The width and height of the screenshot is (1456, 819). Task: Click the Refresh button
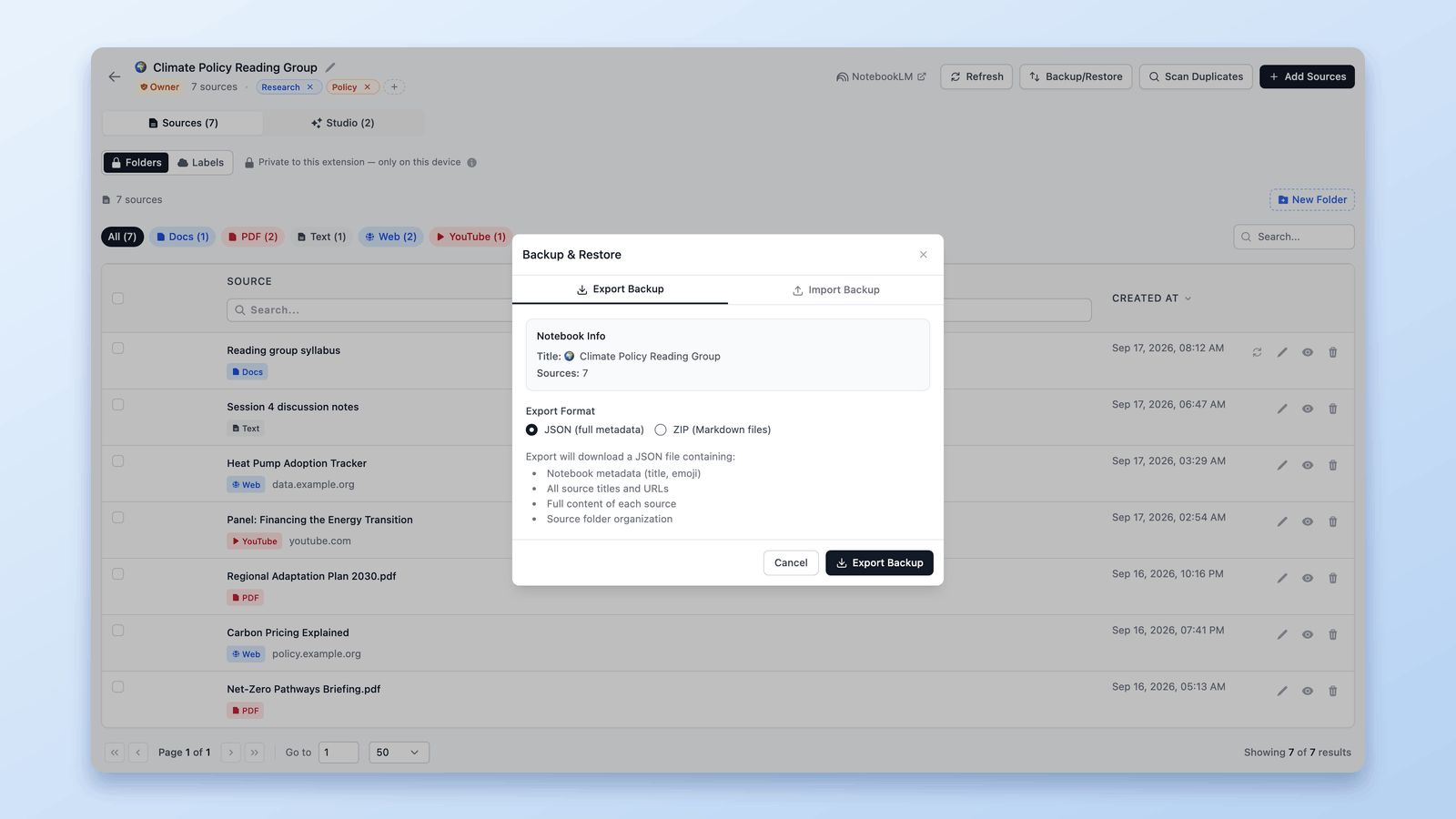coord(976,76)
